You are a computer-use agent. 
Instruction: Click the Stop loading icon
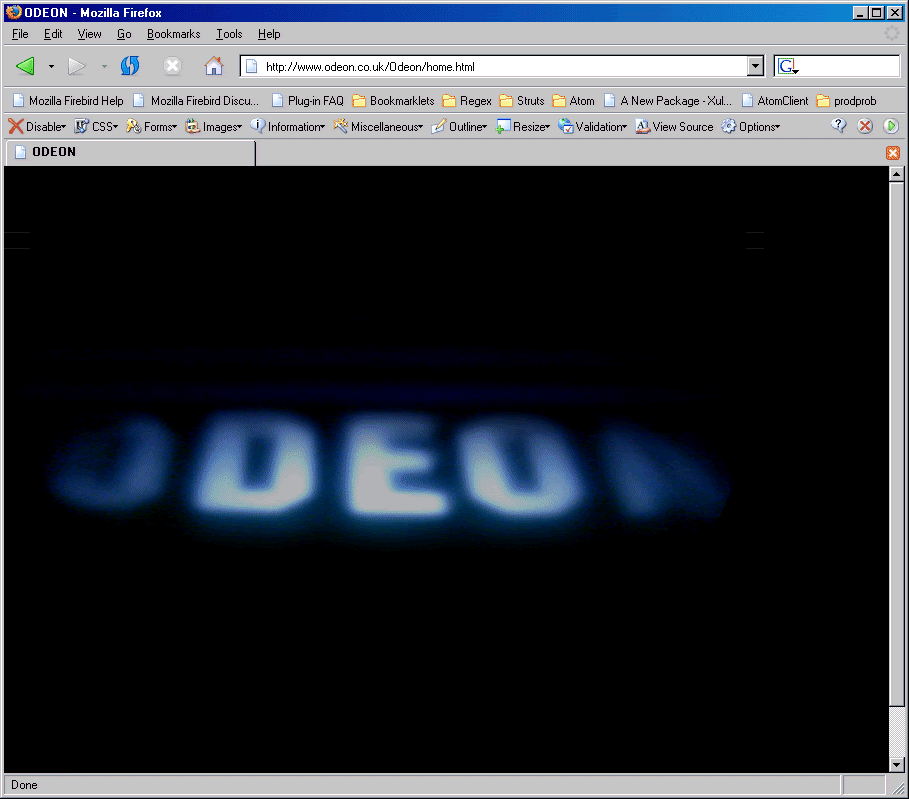coord(172,66)
